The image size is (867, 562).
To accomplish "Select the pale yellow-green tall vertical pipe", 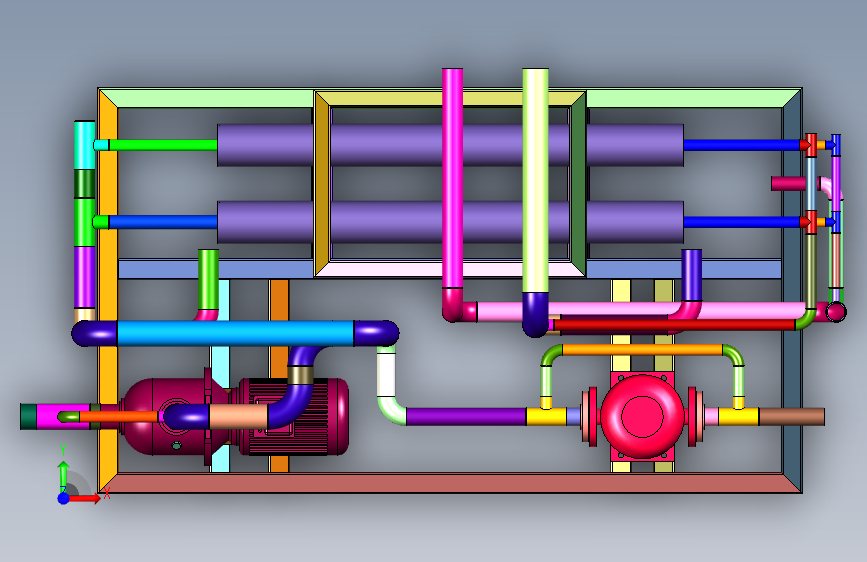I will pyautogui.click(x=535, y=180).
